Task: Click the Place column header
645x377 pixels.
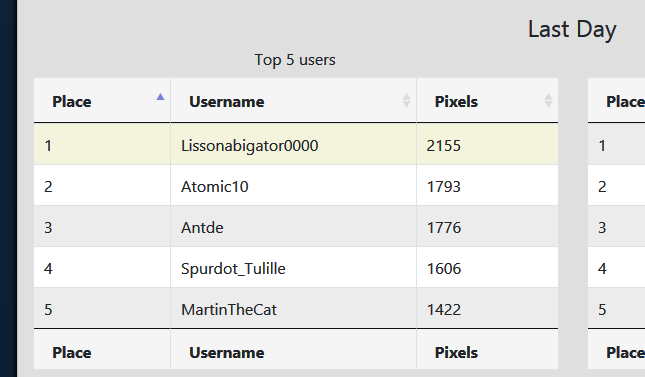Action: click(102, 100)
